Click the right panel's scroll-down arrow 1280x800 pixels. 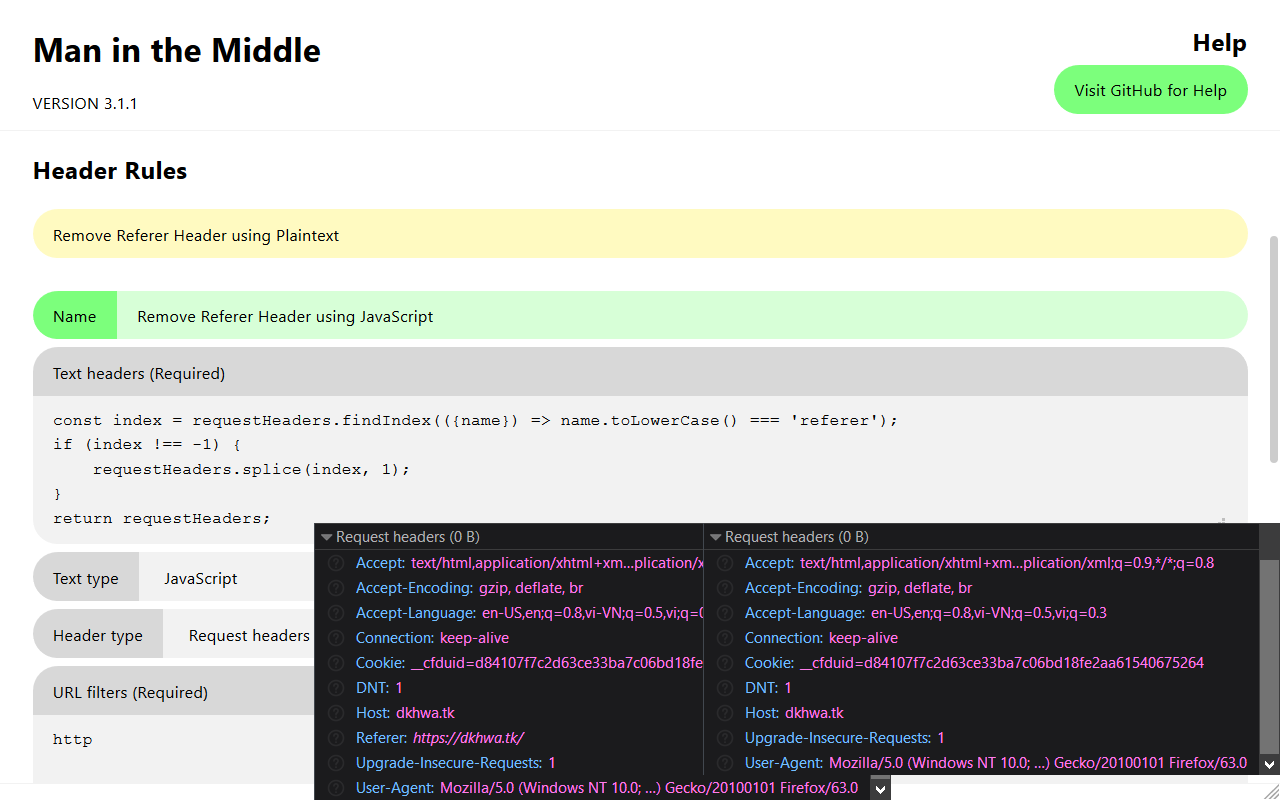point(1269,764)
